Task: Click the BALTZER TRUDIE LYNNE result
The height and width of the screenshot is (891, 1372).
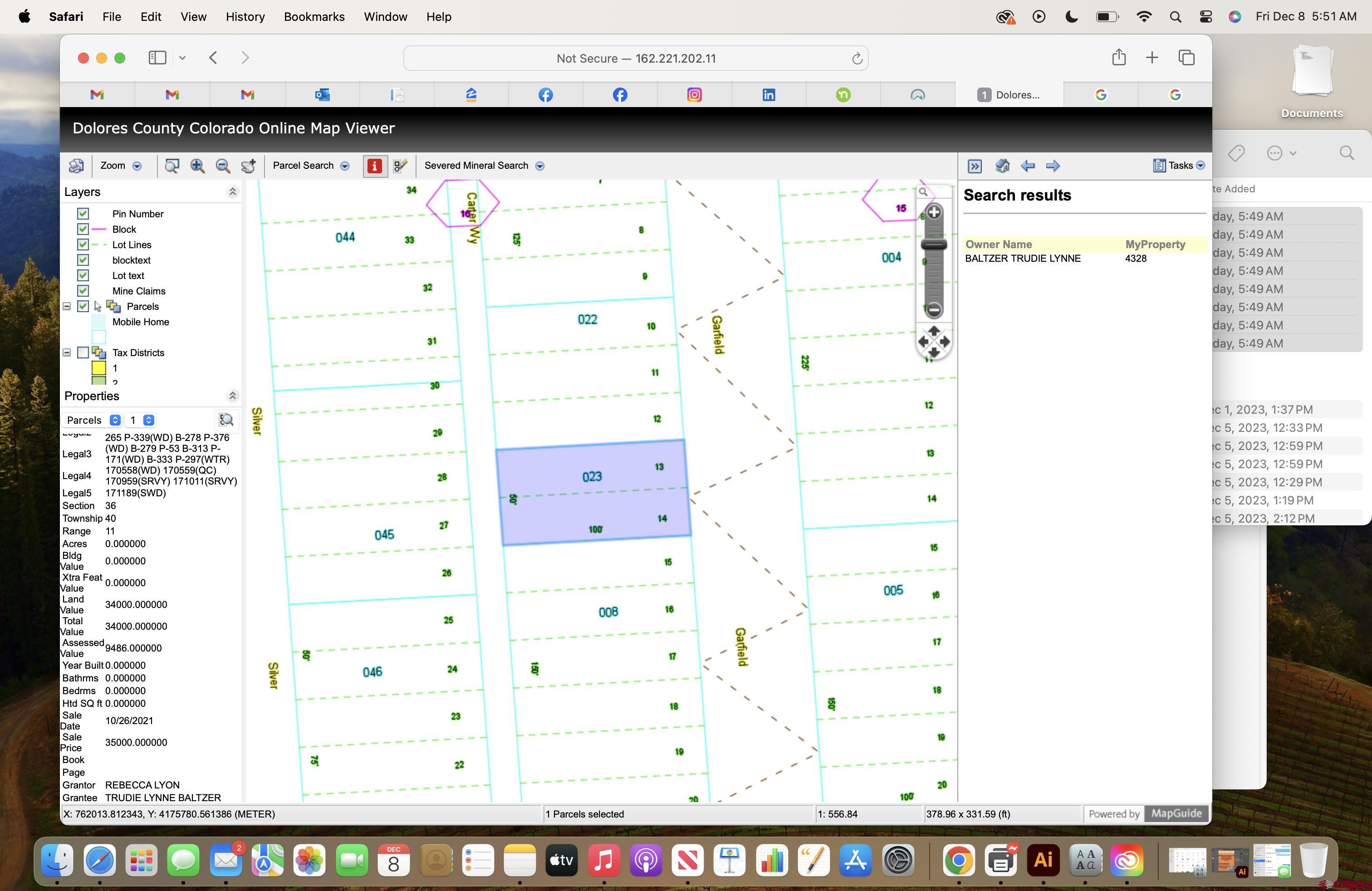Action: [x=1022, y=259]
